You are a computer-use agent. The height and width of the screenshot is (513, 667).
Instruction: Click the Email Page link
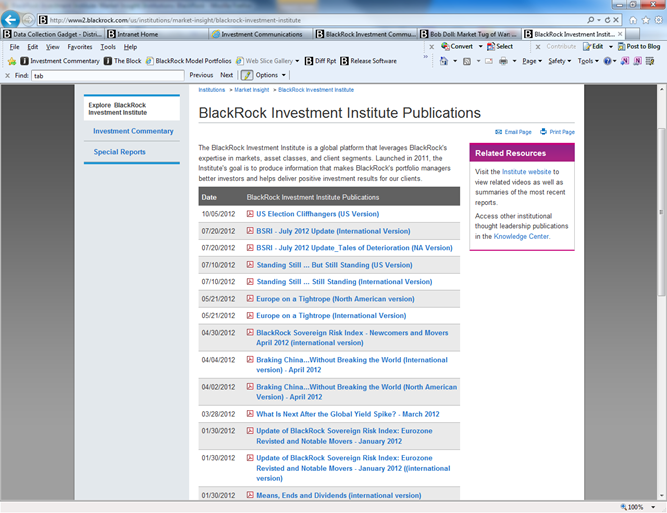(x=513, y=132)
